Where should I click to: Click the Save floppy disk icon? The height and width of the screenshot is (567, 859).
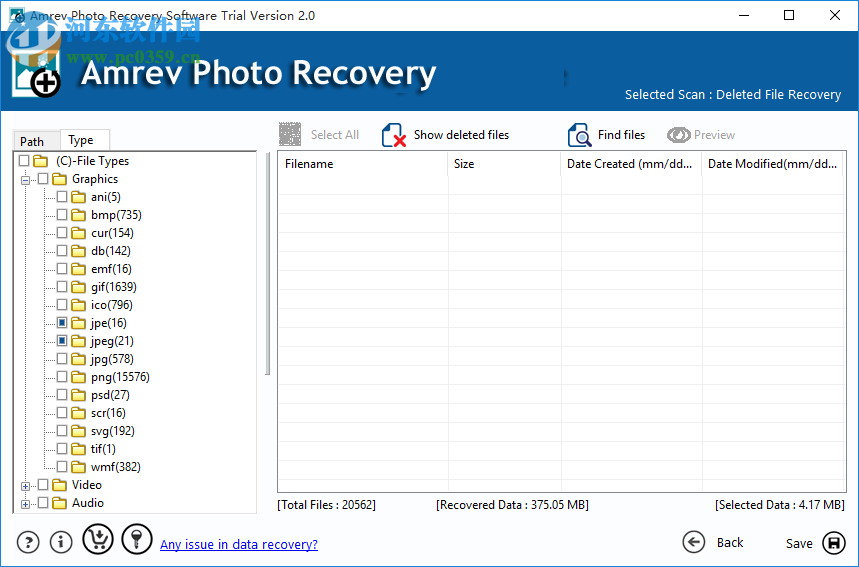pos(834,543)
